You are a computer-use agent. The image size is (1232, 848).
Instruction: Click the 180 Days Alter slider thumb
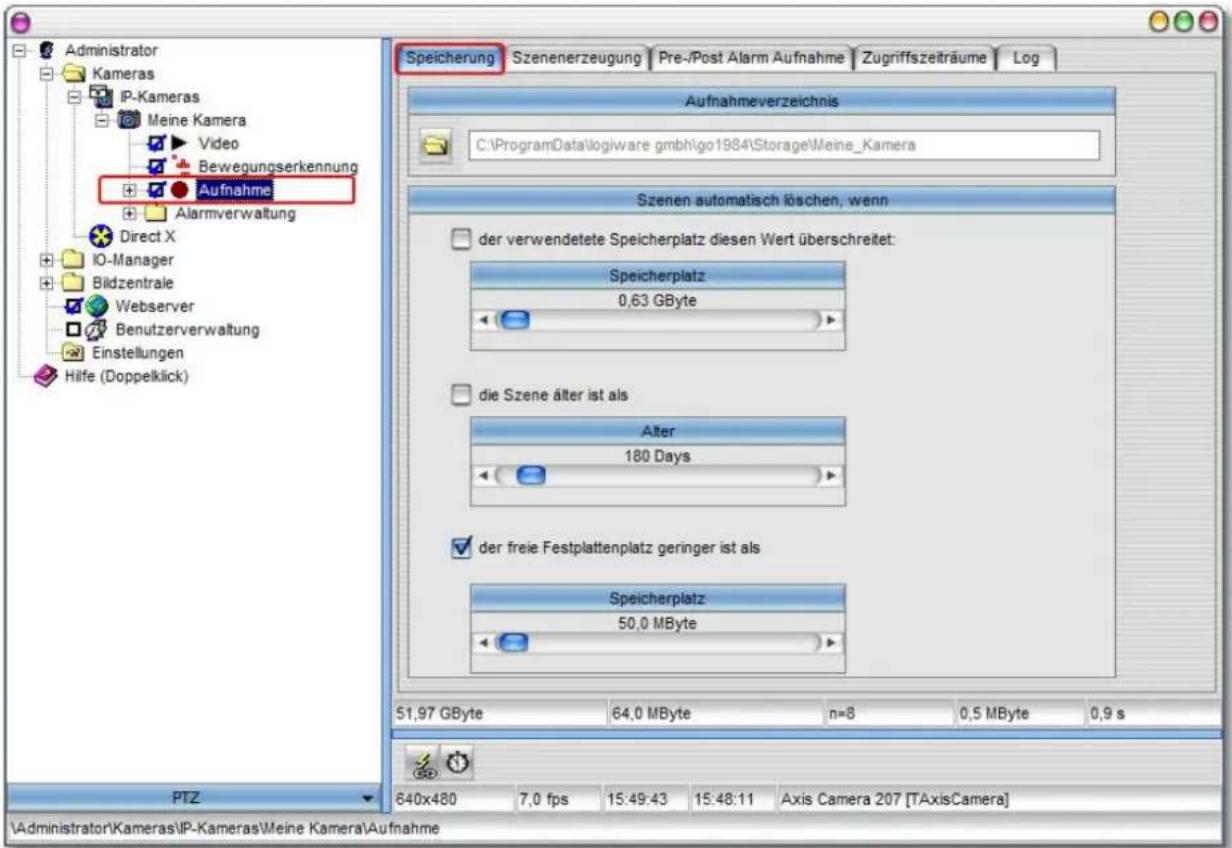click(531, 476)
